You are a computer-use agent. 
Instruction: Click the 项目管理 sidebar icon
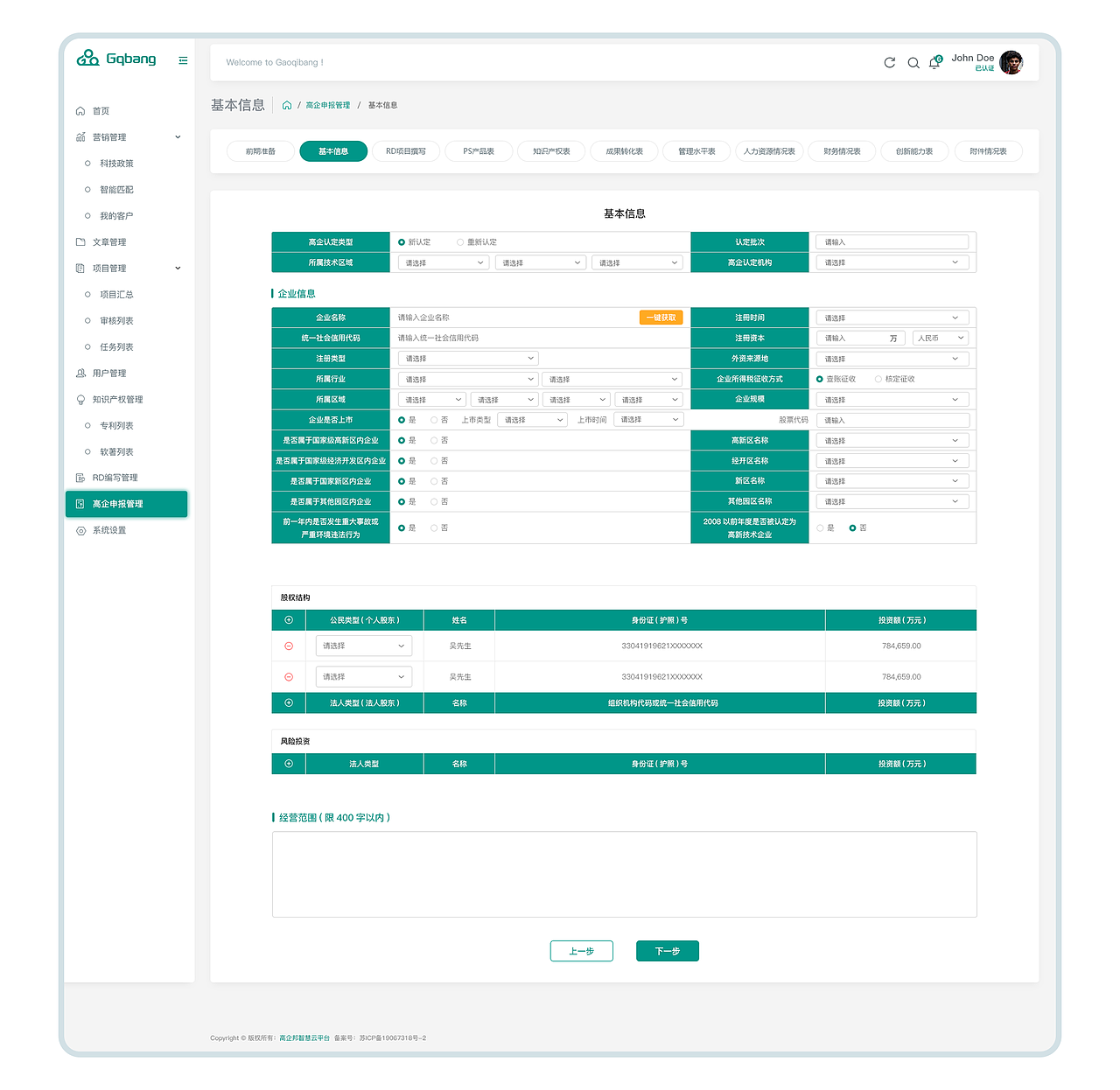coord(80,269)
